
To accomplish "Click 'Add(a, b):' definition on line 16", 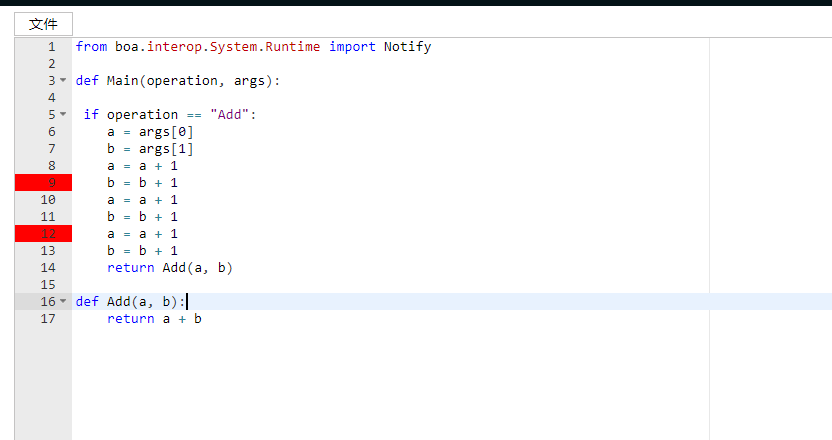I will [146, 302].
